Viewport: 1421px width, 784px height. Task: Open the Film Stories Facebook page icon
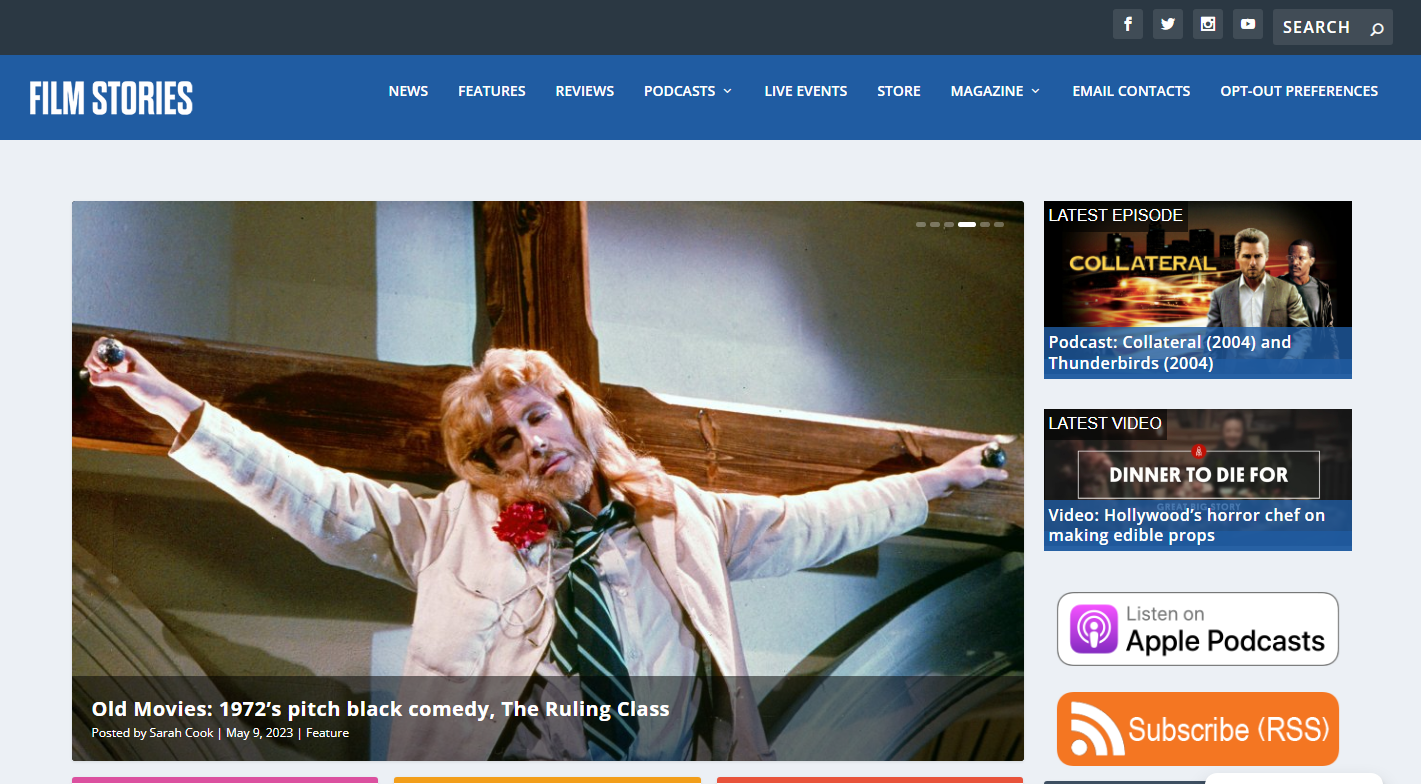point(1128,24)
